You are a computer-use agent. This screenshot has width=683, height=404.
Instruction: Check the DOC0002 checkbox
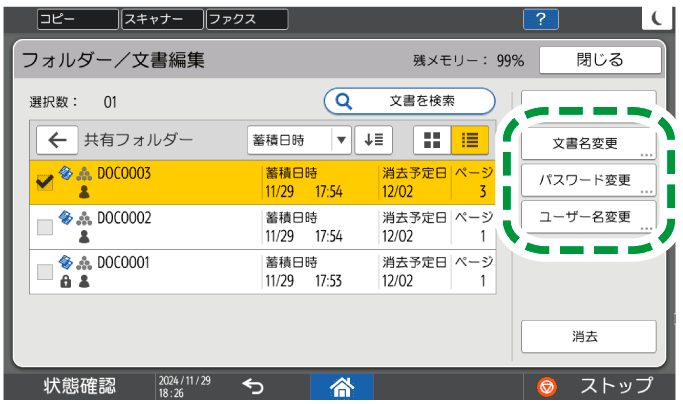pos(45,227)
